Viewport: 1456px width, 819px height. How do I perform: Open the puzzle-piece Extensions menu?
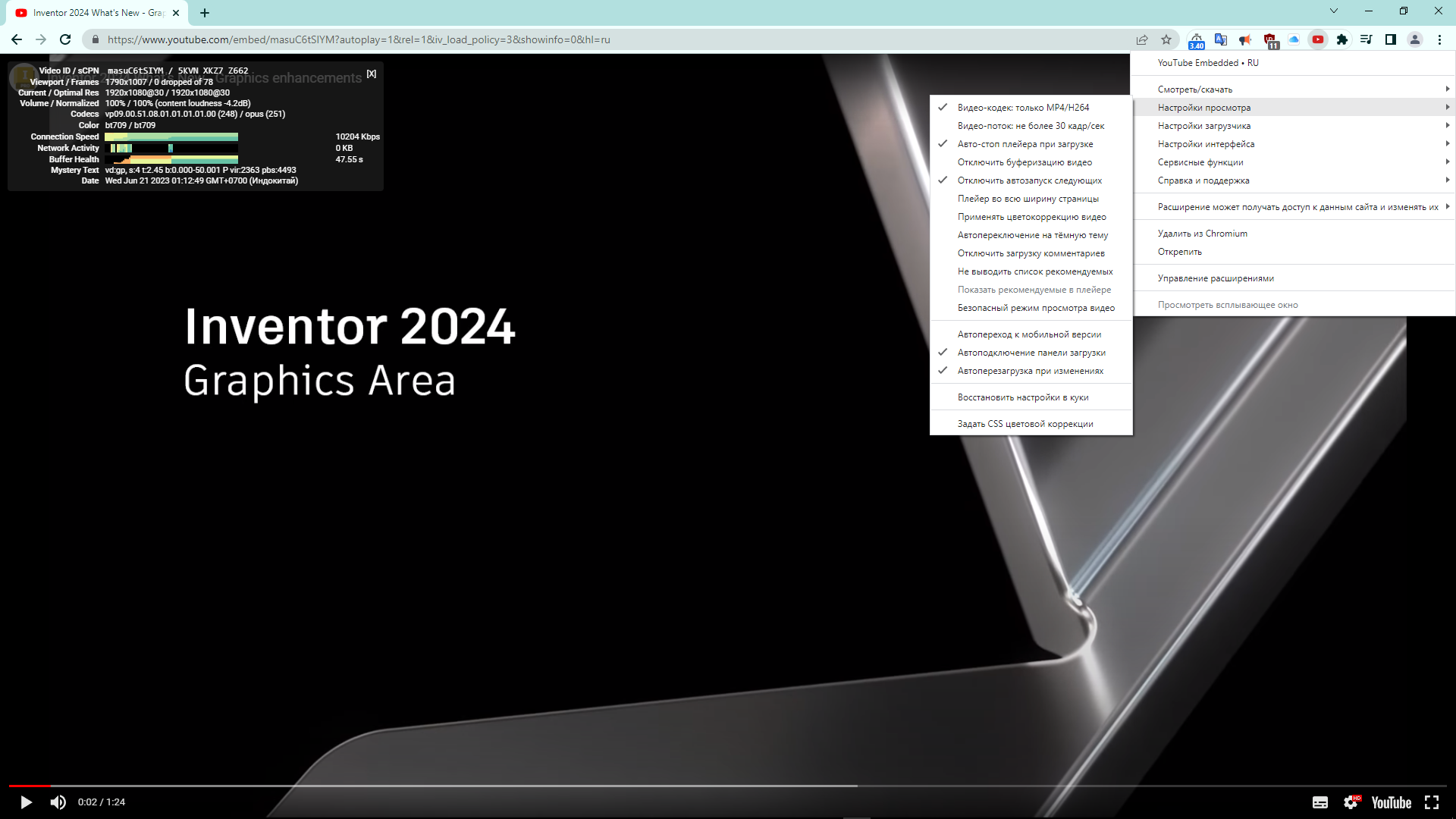(1342, 39)
